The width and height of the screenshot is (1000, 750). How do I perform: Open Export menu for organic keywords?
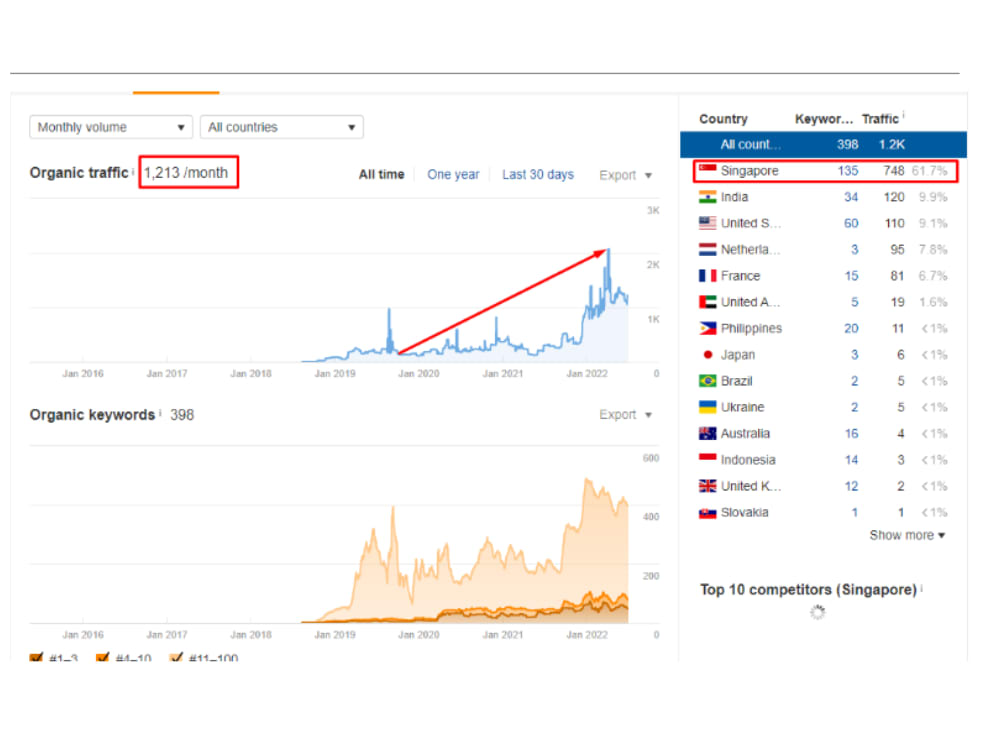pos(625,415)
